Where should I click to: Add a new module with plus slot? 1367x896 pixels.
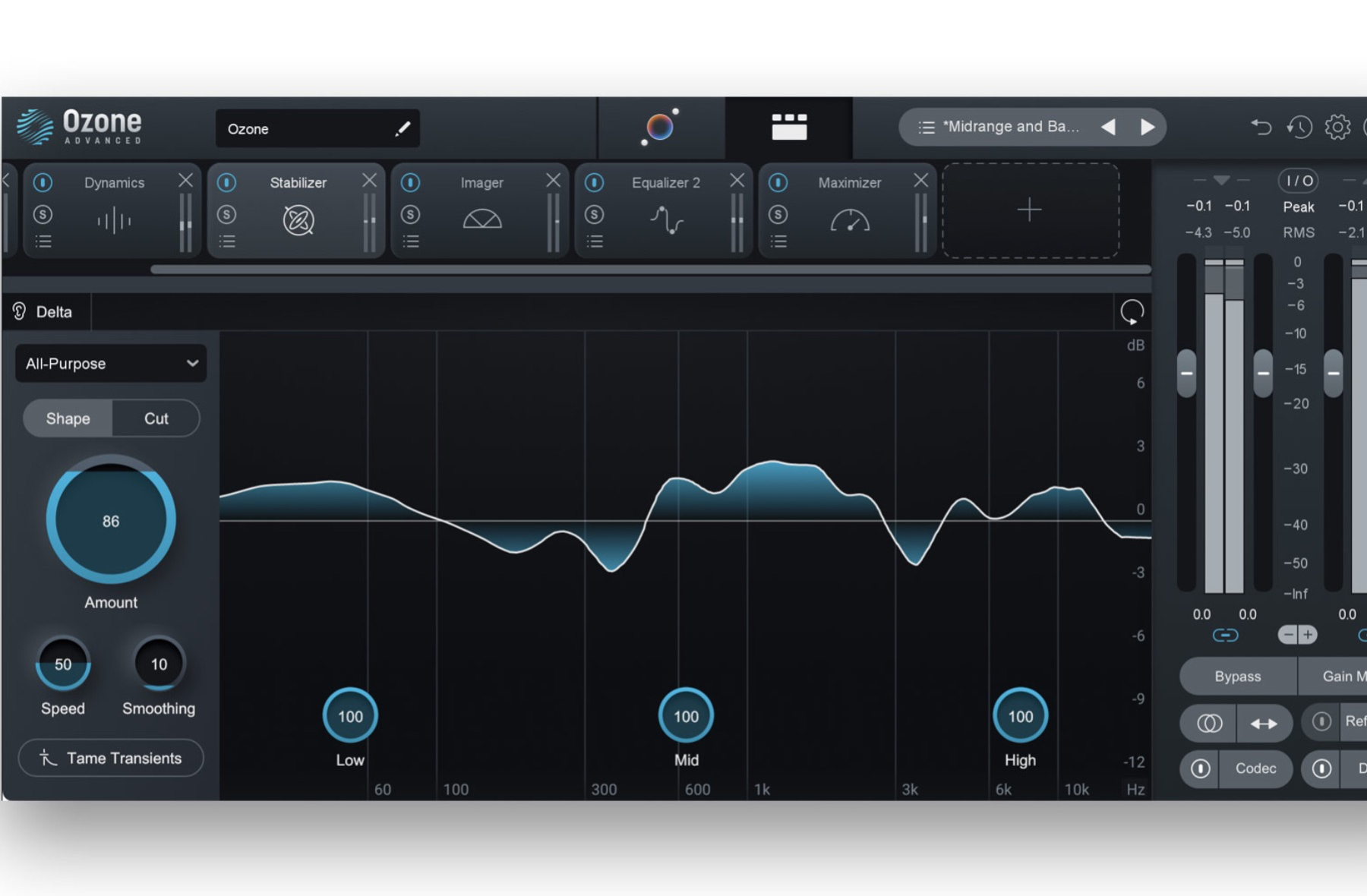[x=1030, y=210]
